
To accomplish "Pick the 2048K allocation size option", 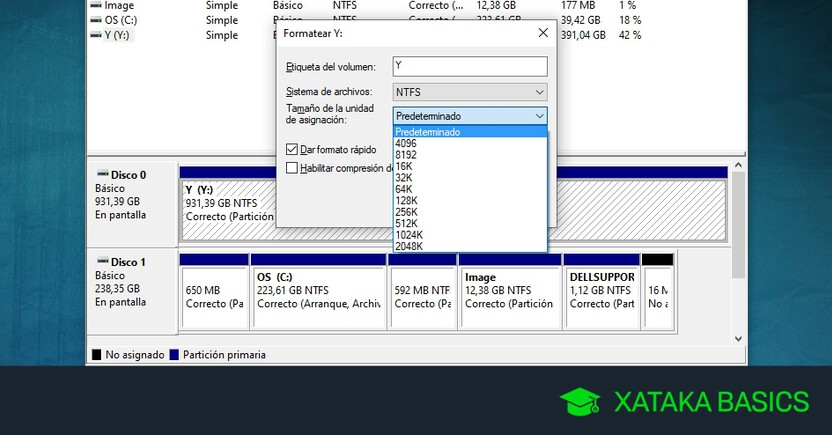I will [x=409, y=245].
